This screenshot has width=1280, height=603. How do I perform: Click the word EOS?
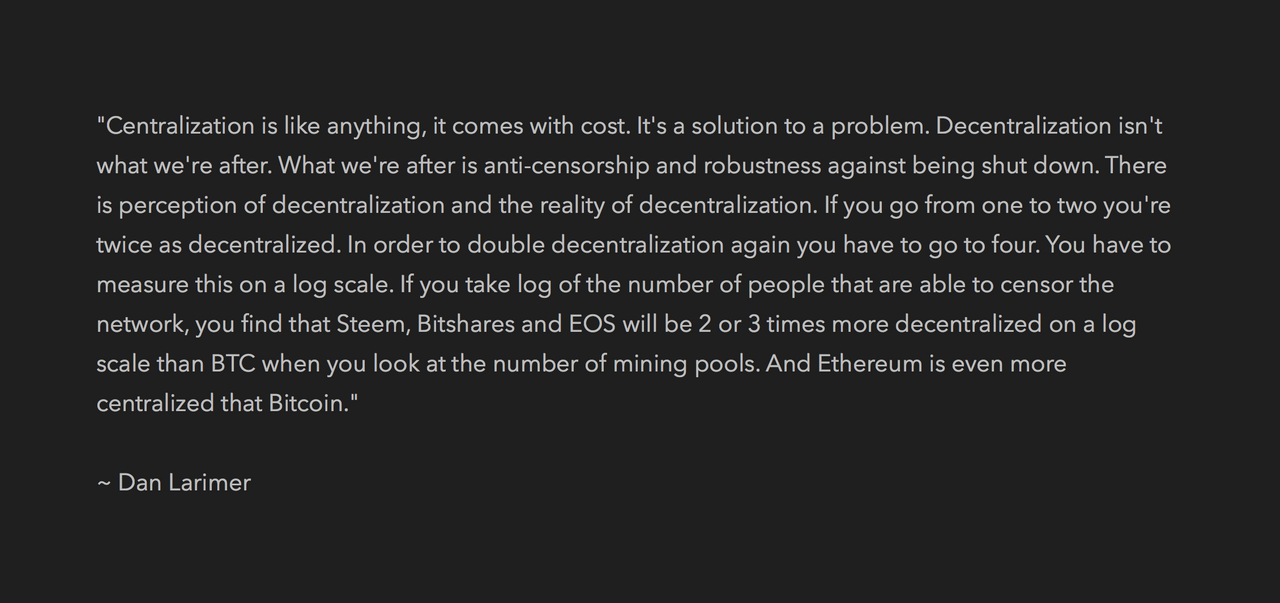(591, 324)
